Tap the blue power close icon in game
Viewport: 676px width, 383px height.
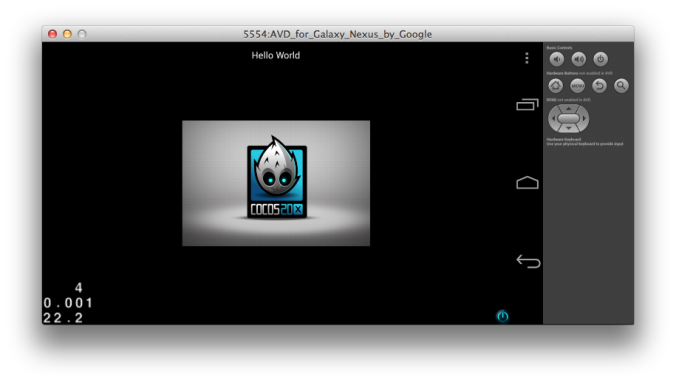coord(503,316)
